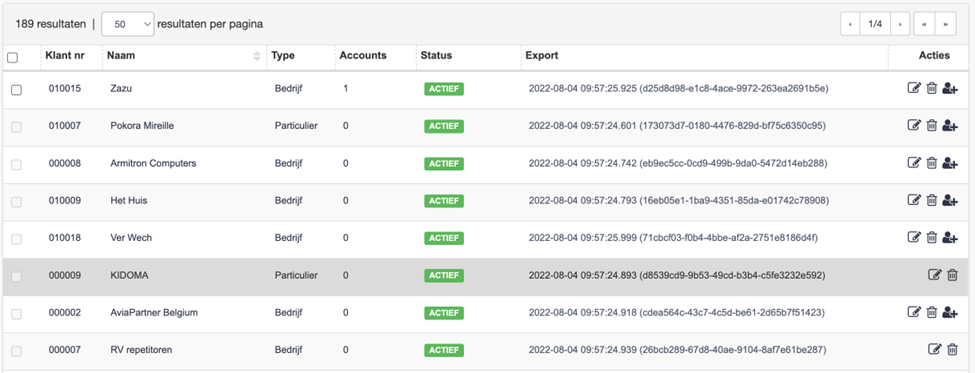Delete Pokora Mireille with trash icon
975x373 pixels.
[x=931, y=126]
